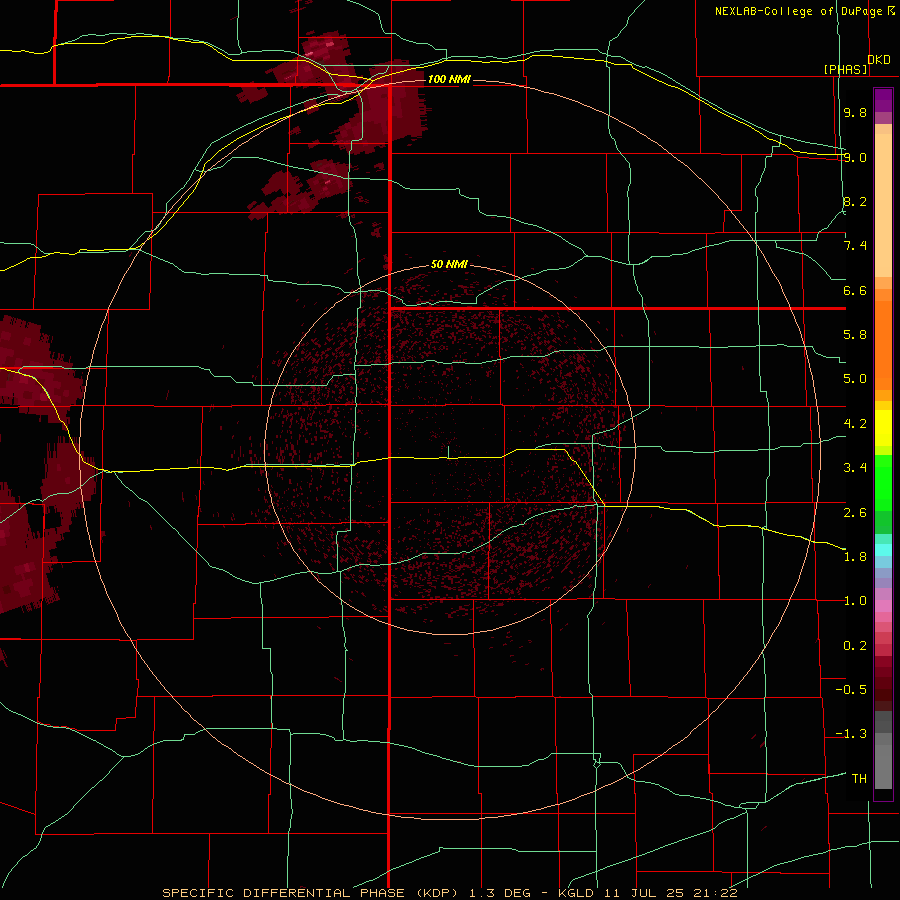Click the 100 NMI range ring label
The image size is (900, 900).
click(449, 79)
